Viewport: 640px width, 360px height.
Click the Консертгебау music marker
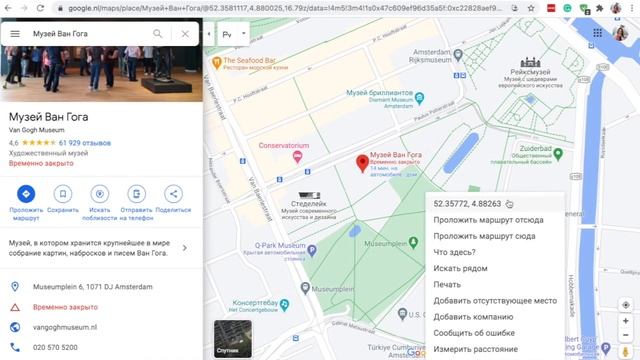coord(284,304)
